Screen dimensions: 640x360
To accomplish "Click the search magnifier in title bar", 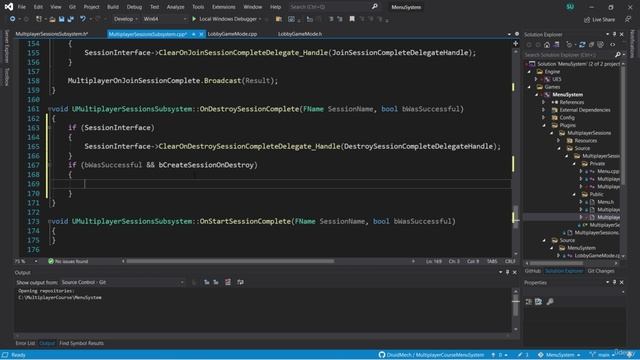I will 374,7.
